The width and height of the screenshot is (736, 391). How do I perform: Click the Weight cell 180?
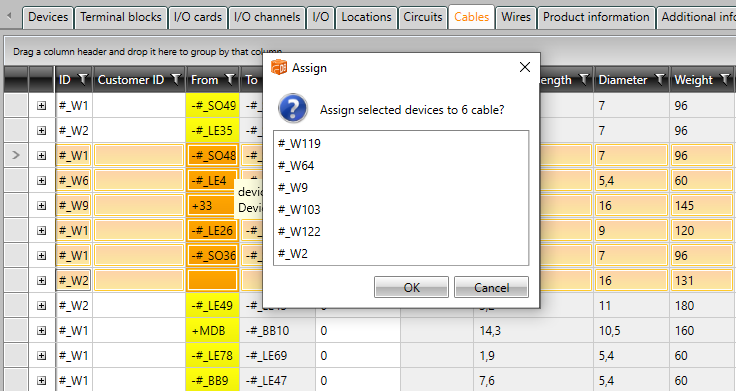[x=701, y=306]
